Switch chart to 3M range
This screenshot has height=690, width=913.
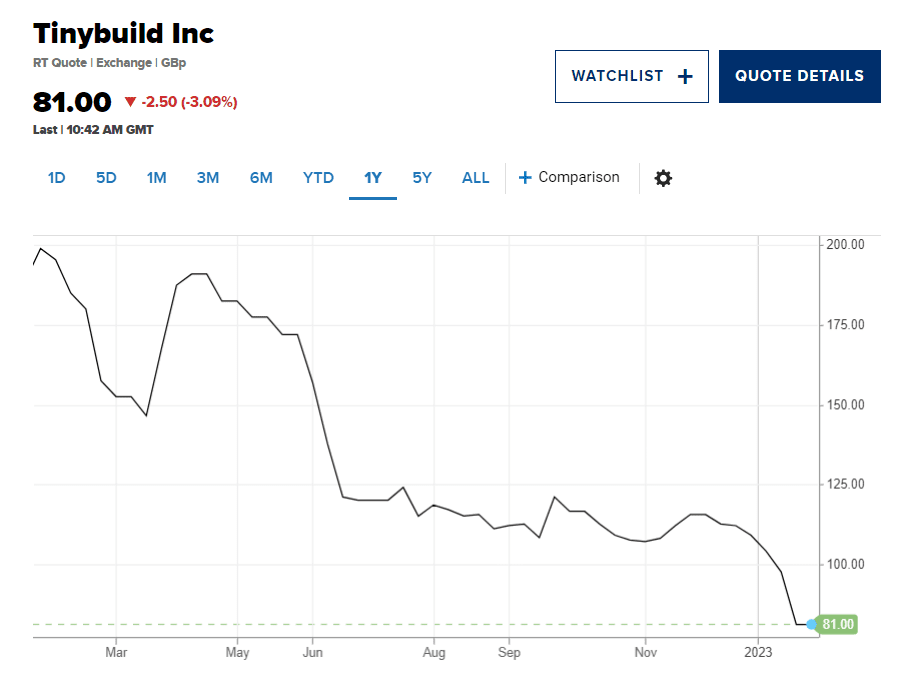(208, 178)
